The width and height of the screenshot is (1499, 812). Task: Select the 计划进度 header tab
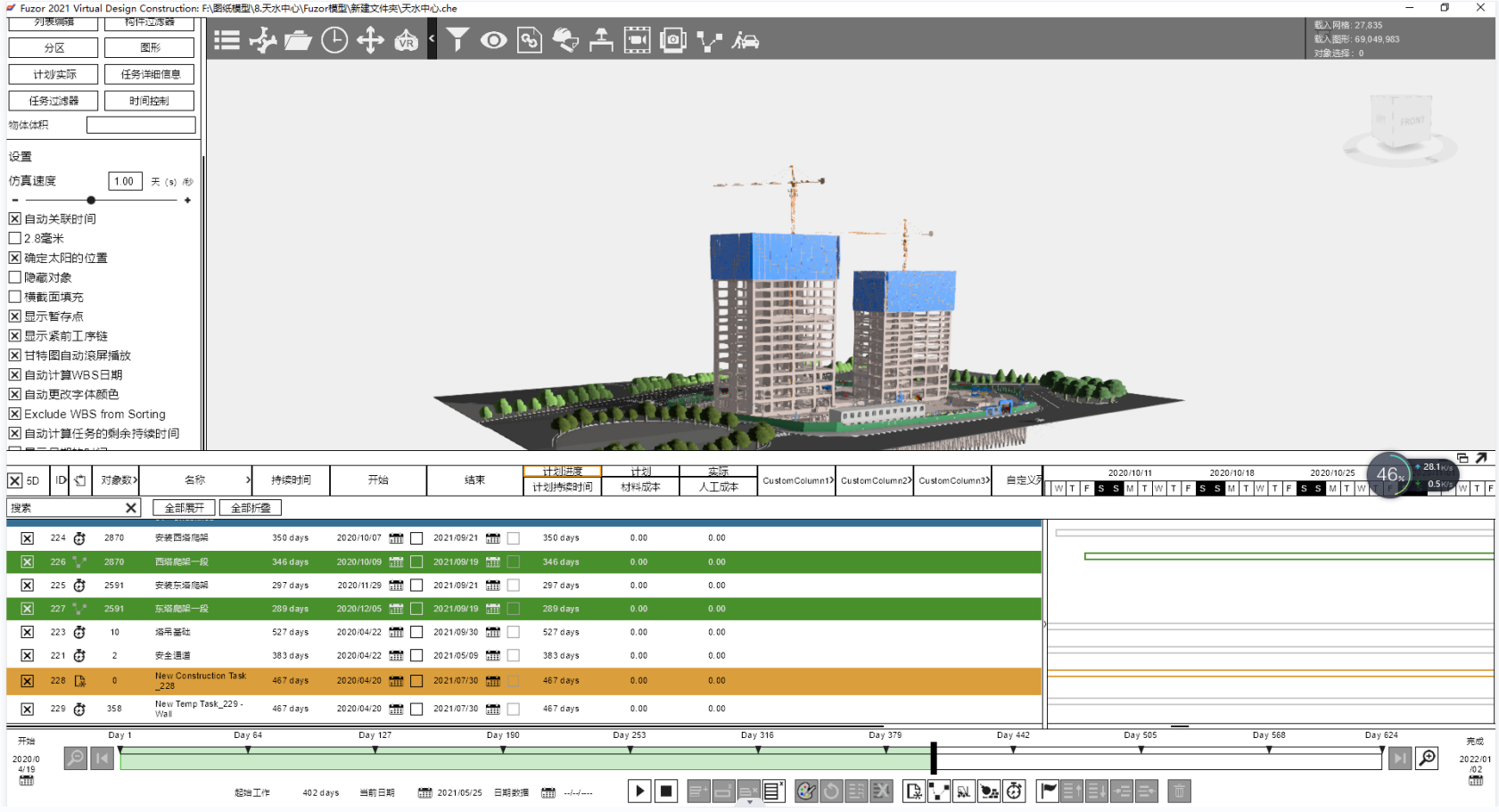pyautogui.click(x=563, y=472)
